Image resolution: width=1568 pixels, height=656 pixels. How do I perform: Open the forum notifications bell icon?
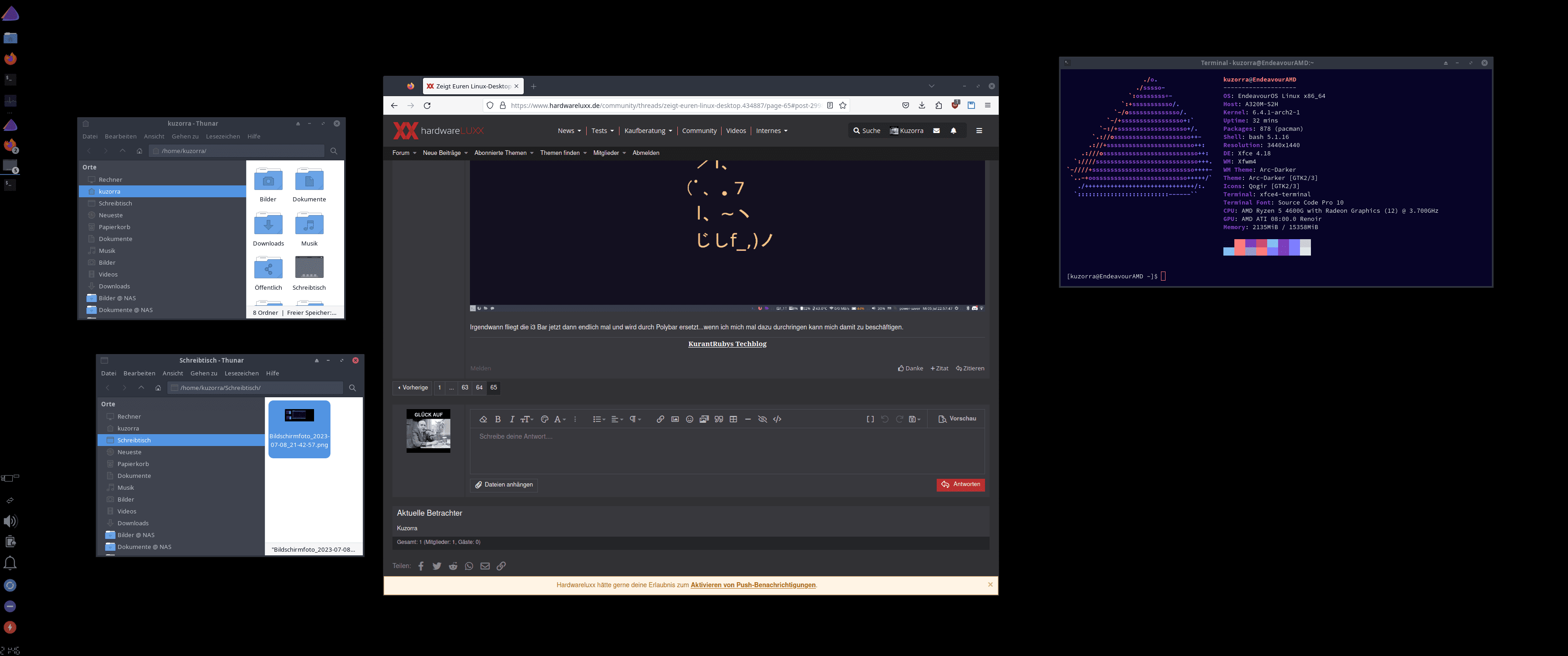click(x=953, y=131)
